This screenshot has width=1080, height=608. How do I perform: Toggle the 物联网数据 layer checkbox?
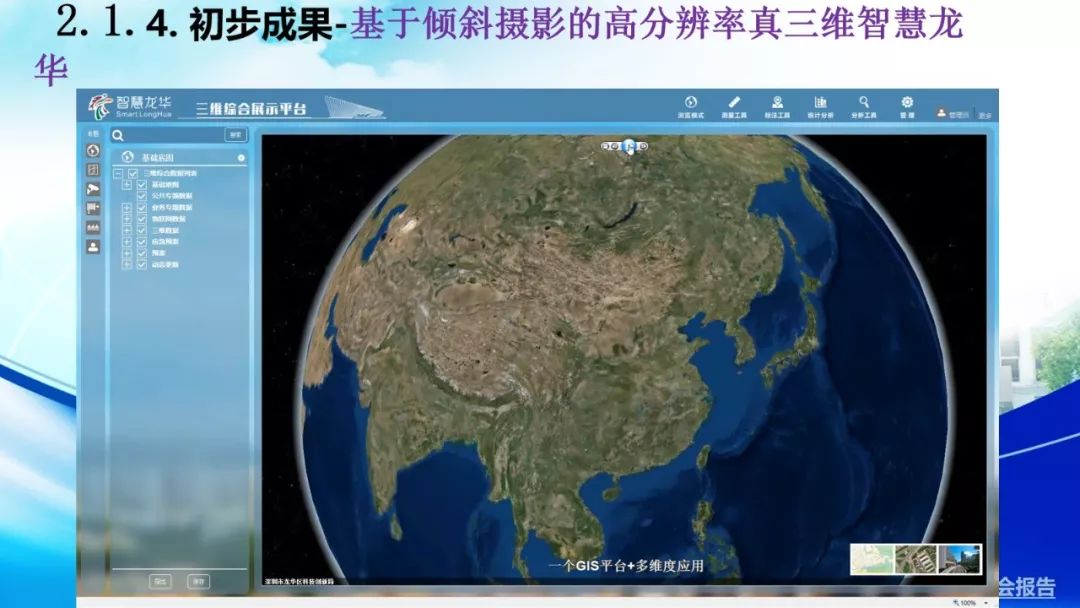[142, 219]
